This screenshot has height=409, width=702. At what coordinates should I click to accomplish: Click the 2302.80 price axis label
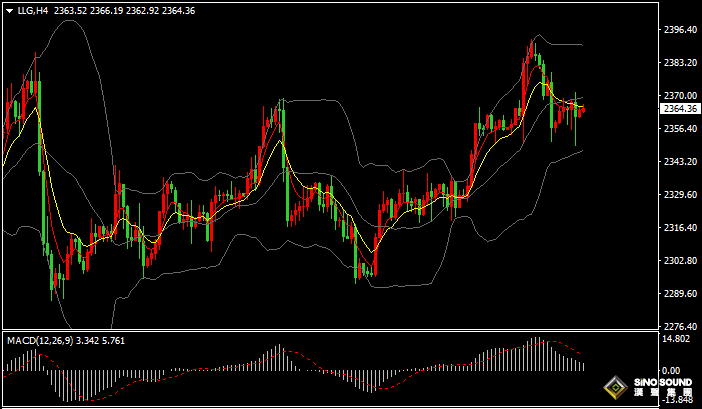680,261
